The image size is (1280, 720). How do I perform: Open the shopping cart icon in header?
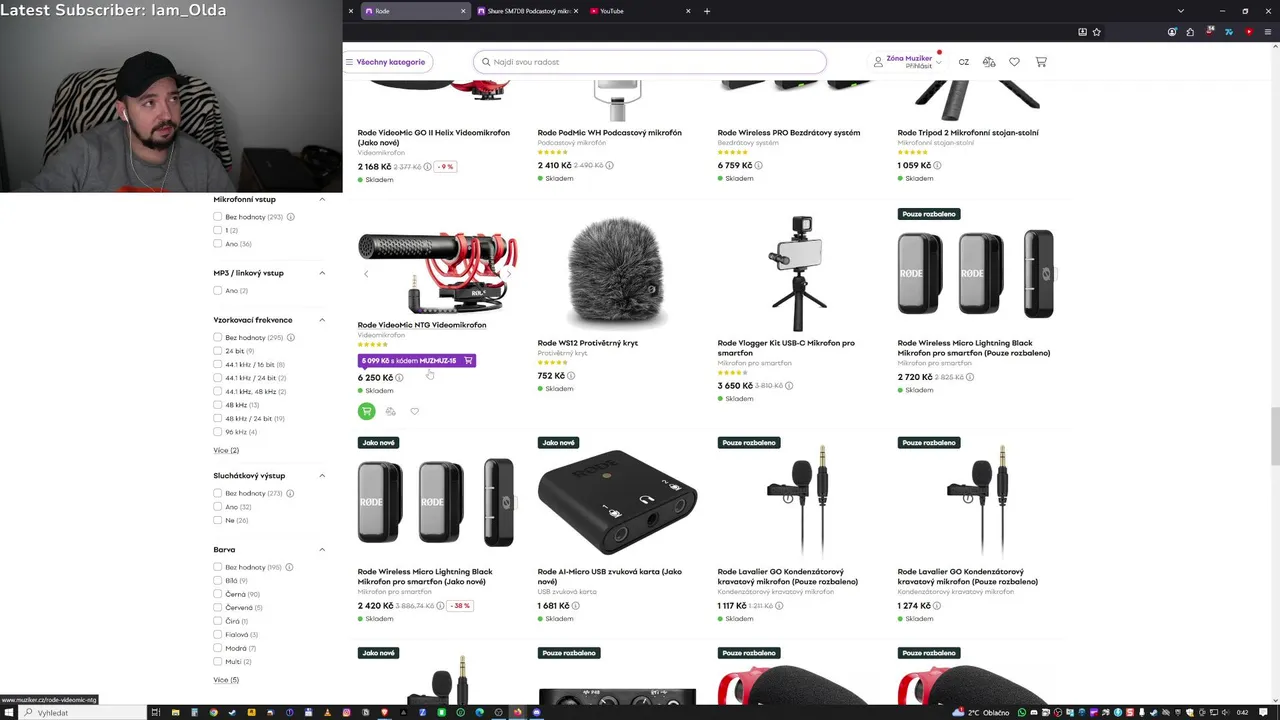(1041, 62)
